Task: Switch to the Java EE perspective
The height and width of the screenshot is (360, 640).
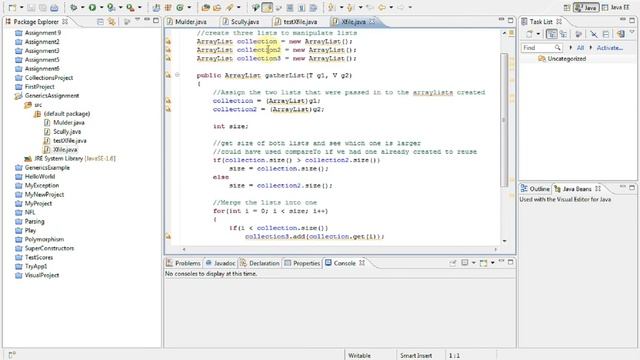Action: (x=616, y=7)
